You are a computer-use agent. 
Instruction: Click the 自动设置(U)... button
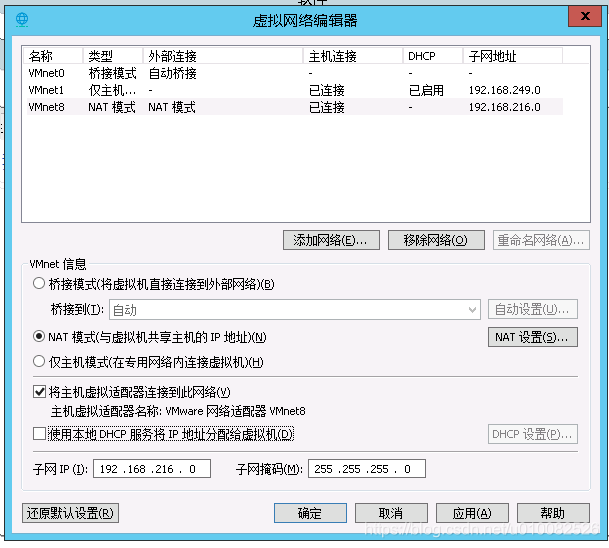pyautogui.click(x=532, y=309)
